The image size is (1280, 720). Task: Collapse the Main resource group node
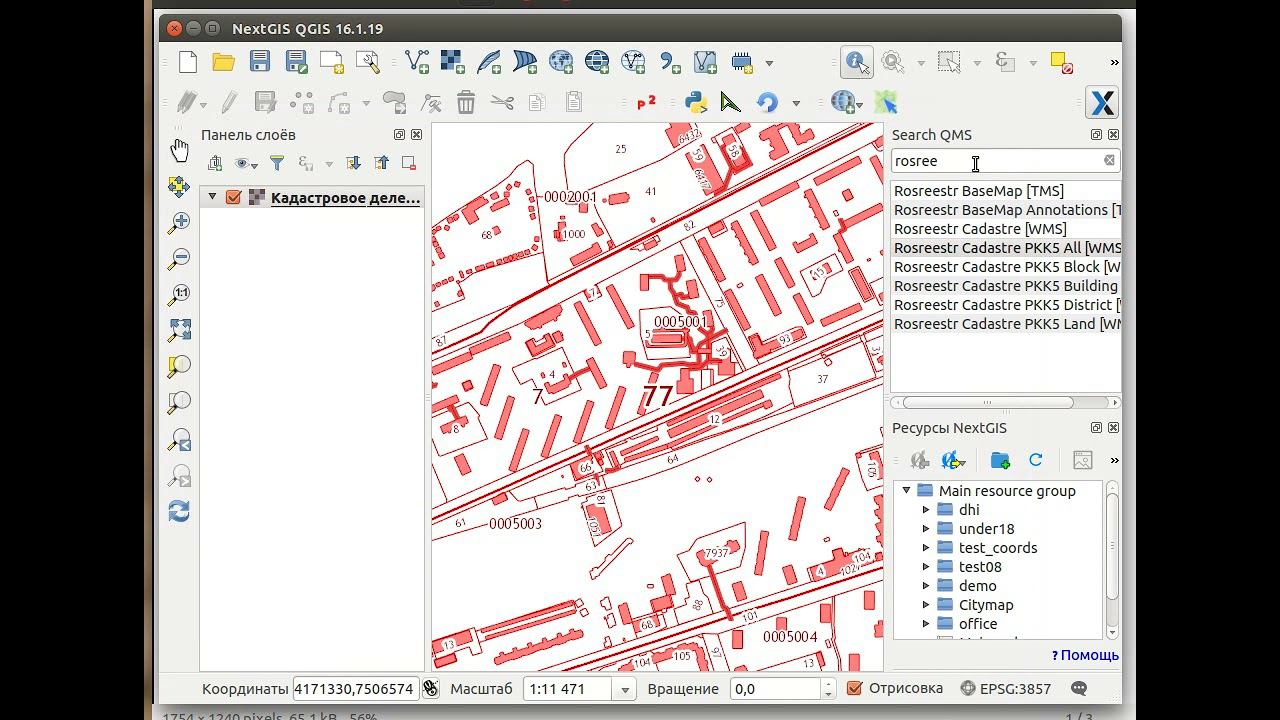pos(907,491)
